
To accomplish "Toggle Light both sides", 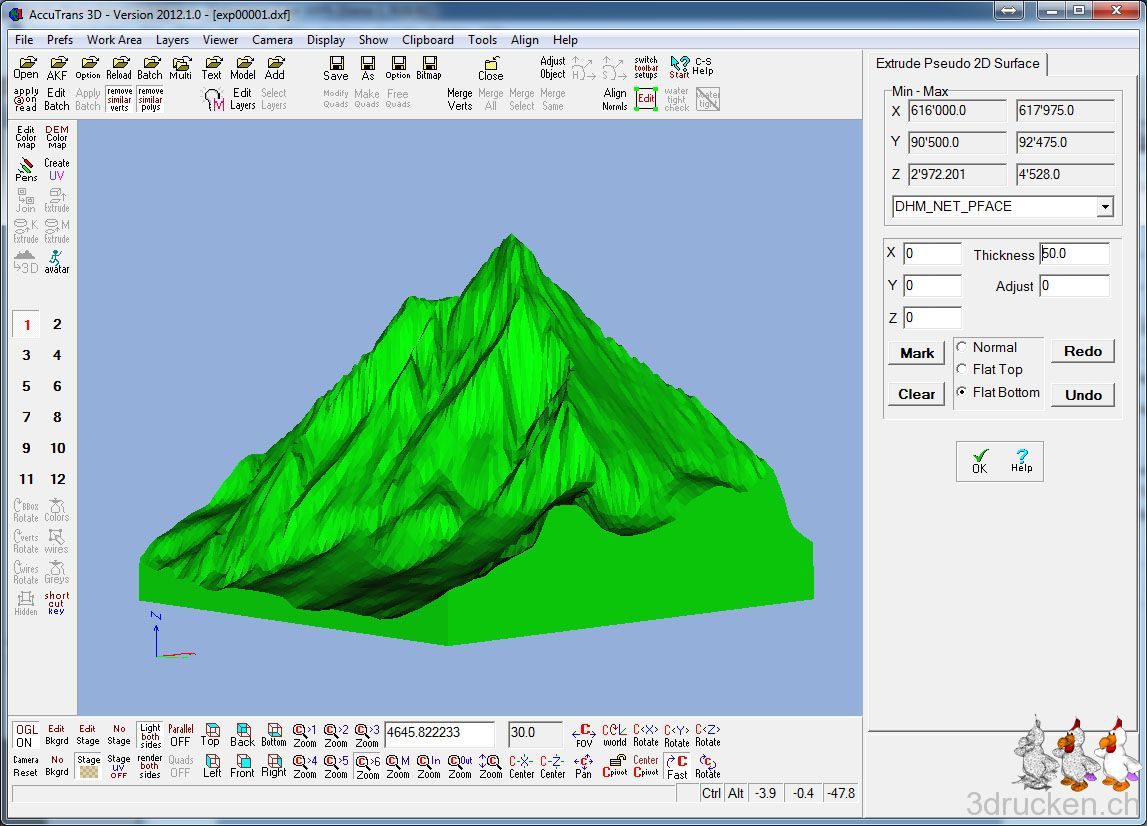I will click(150, 735).
